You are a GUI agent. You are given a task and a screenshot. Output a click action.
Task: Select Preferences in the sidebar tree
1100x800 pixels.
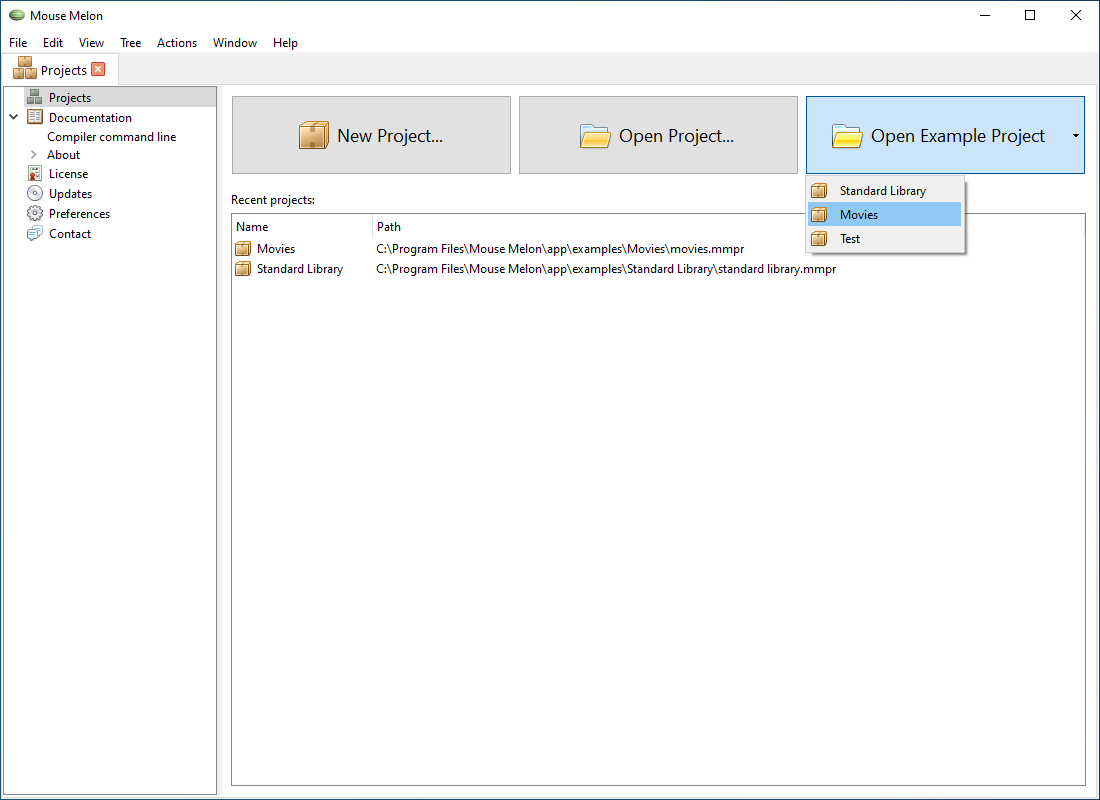pos(79,213)
